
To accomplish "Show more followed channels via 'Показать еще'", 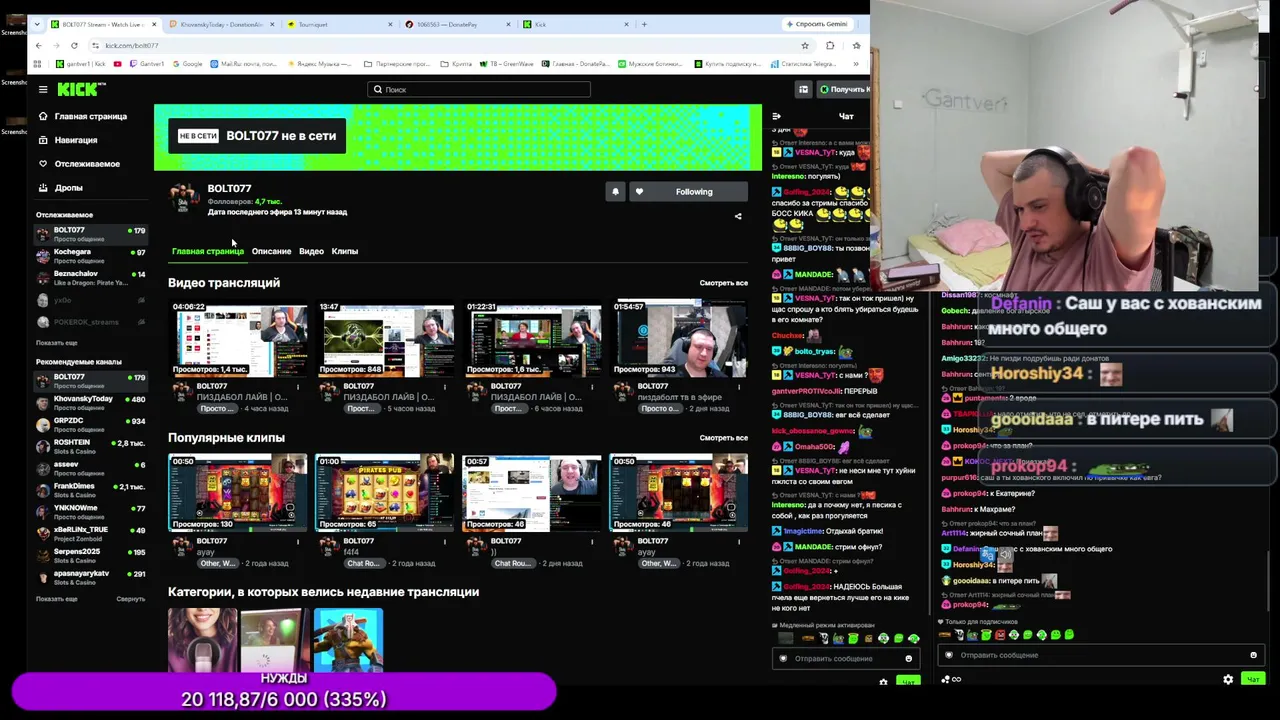I will [x=57, y=343].
